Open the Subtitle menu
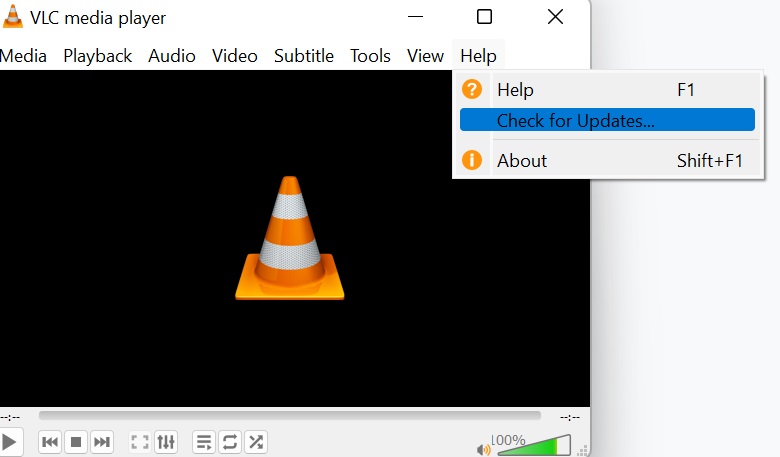The image size is (780, 457). [x=303, y=56]
